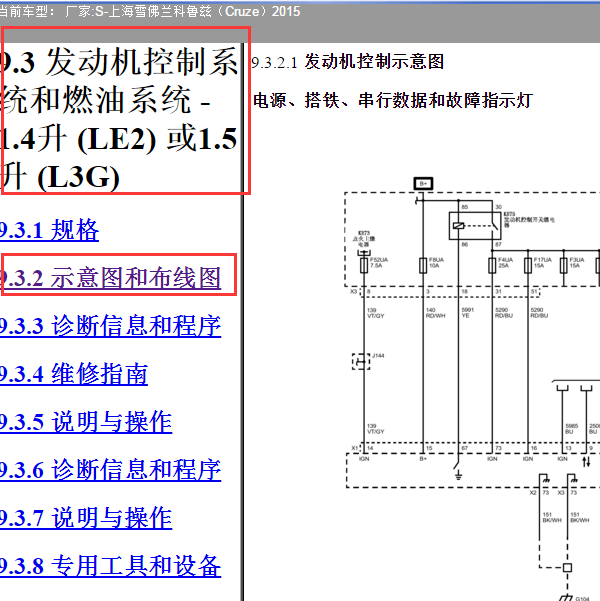Click the ground symbol below pin 67
600x601 pixels.
click(458, 476)
